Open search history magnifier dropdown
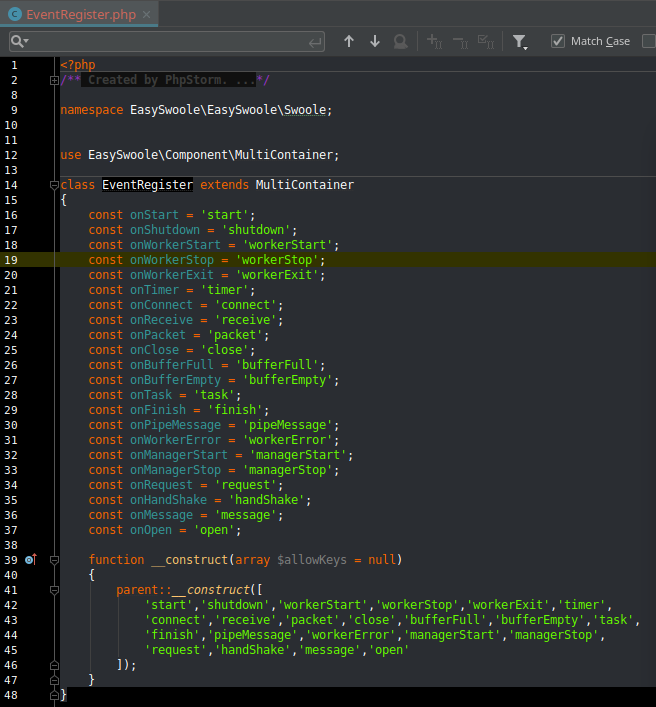This screenshot has width=656, height=707. [20, 41]
